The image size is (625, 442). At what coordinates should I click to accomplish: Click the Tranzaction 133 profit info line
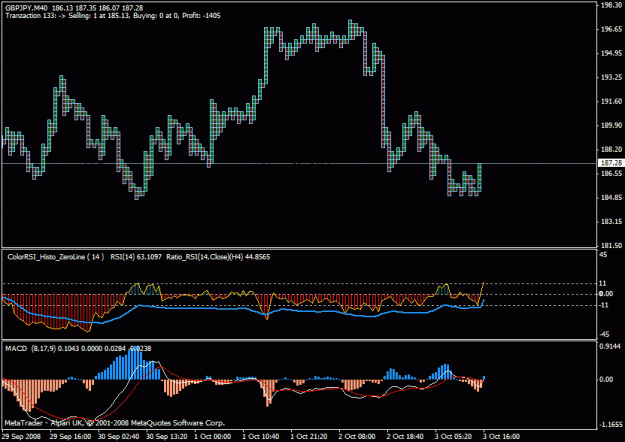pos(113,16)
